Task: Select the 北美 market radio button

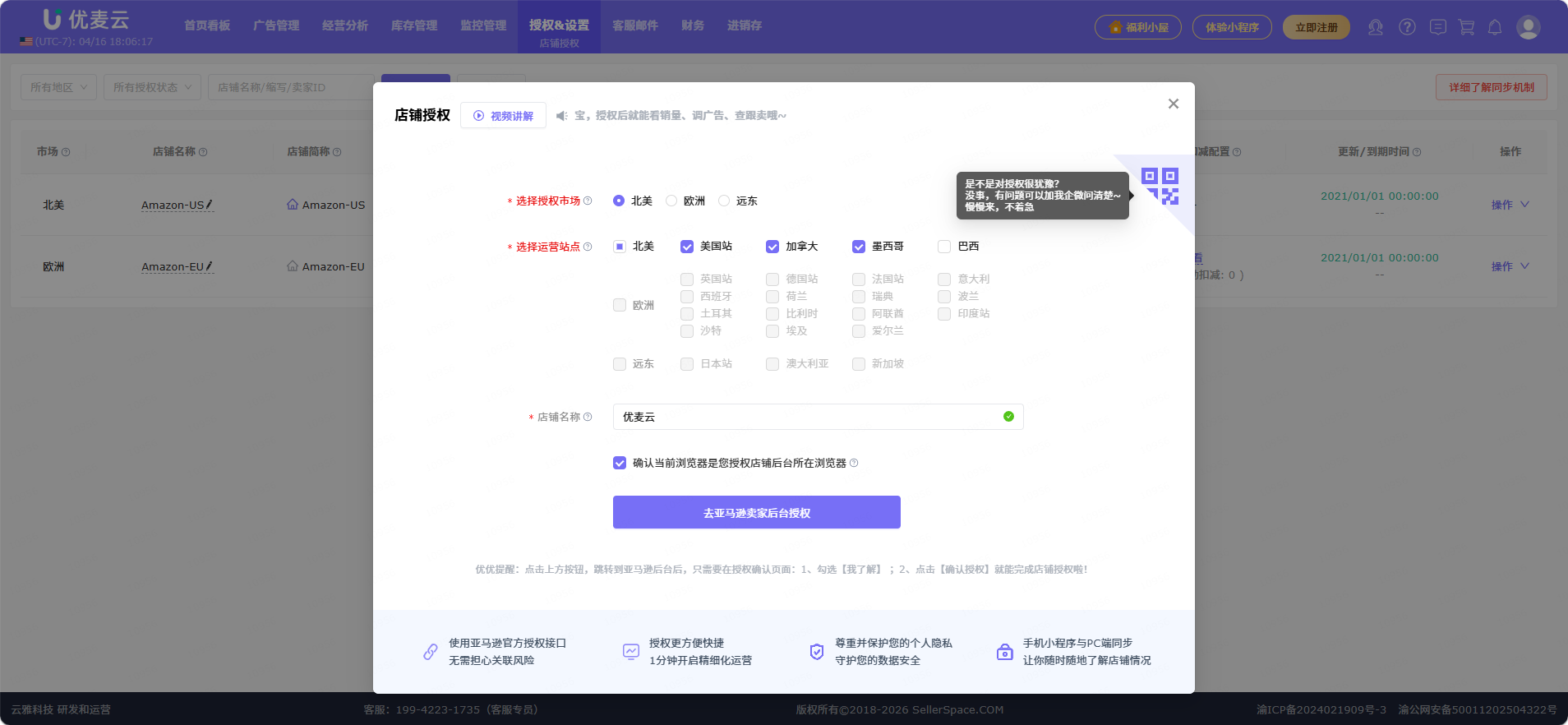Action: click(x=619, y=201)
